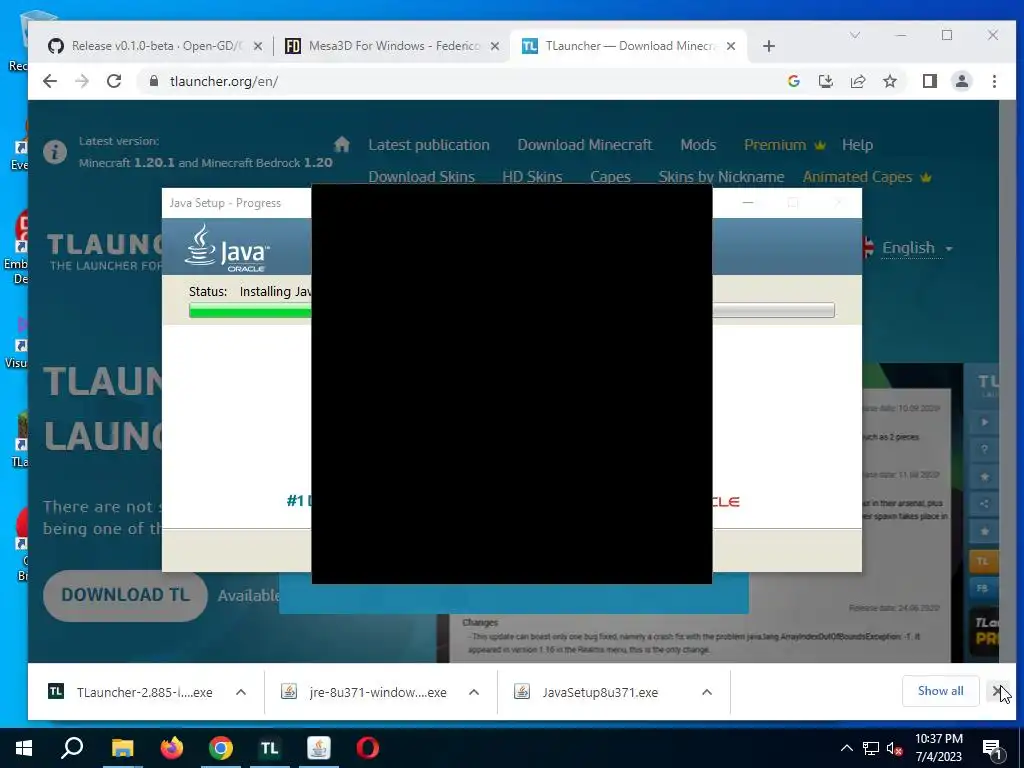Open the Chrome side panel
Viewport: 1024px width, 768px height.
pyautogui.click(x=929, y=81)
